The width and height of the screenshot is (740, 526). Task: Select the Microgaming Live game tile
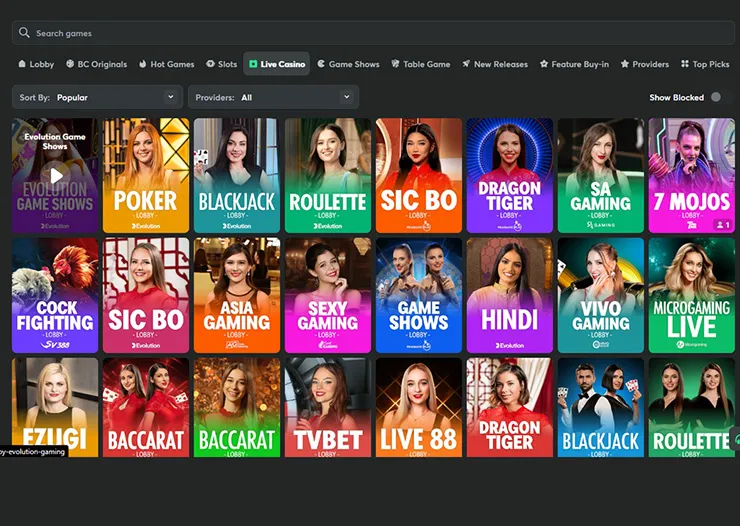(x=691, y=295)
